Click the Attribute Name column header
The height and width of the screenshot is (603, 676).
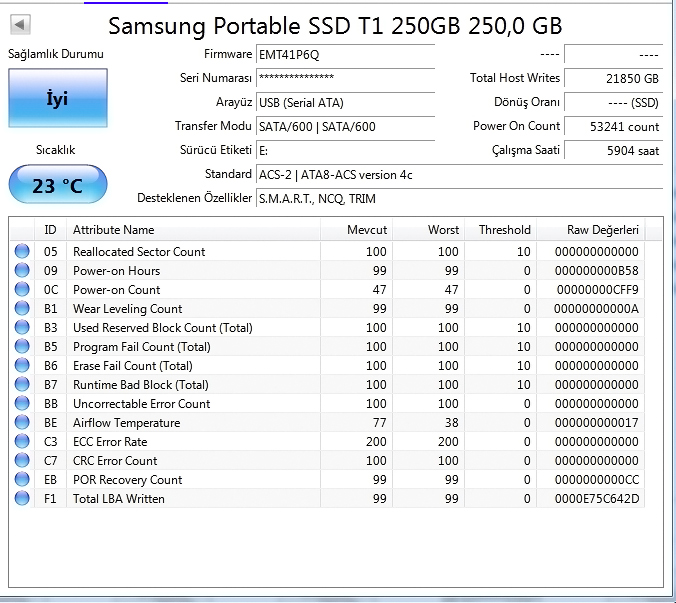click(193, 230)
